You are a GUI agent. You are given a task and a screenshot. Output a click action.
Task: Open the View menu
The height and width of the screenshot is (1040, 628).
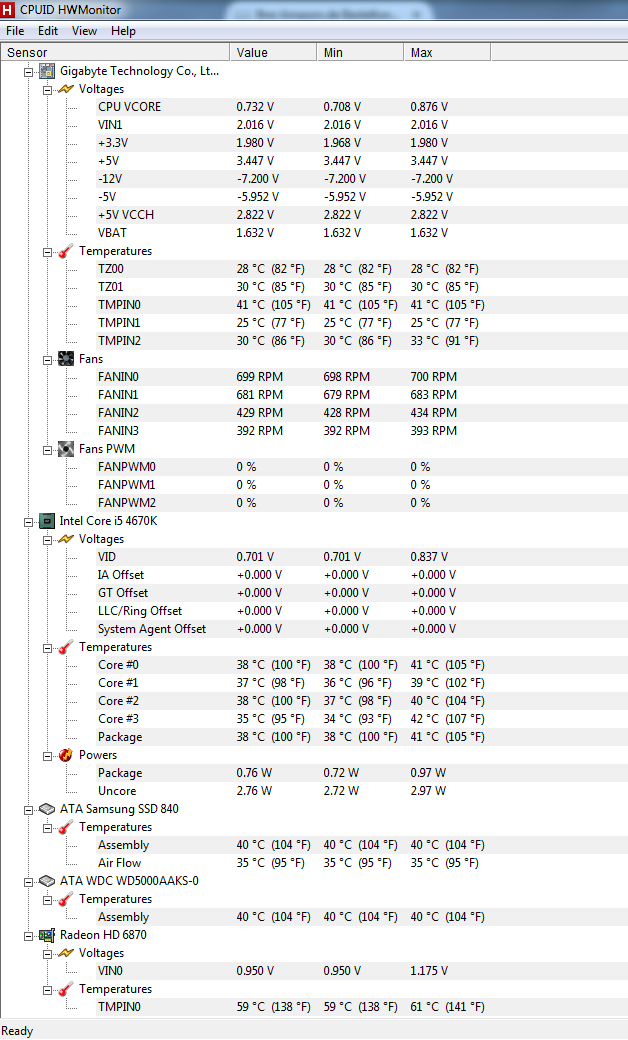(84, 31)
